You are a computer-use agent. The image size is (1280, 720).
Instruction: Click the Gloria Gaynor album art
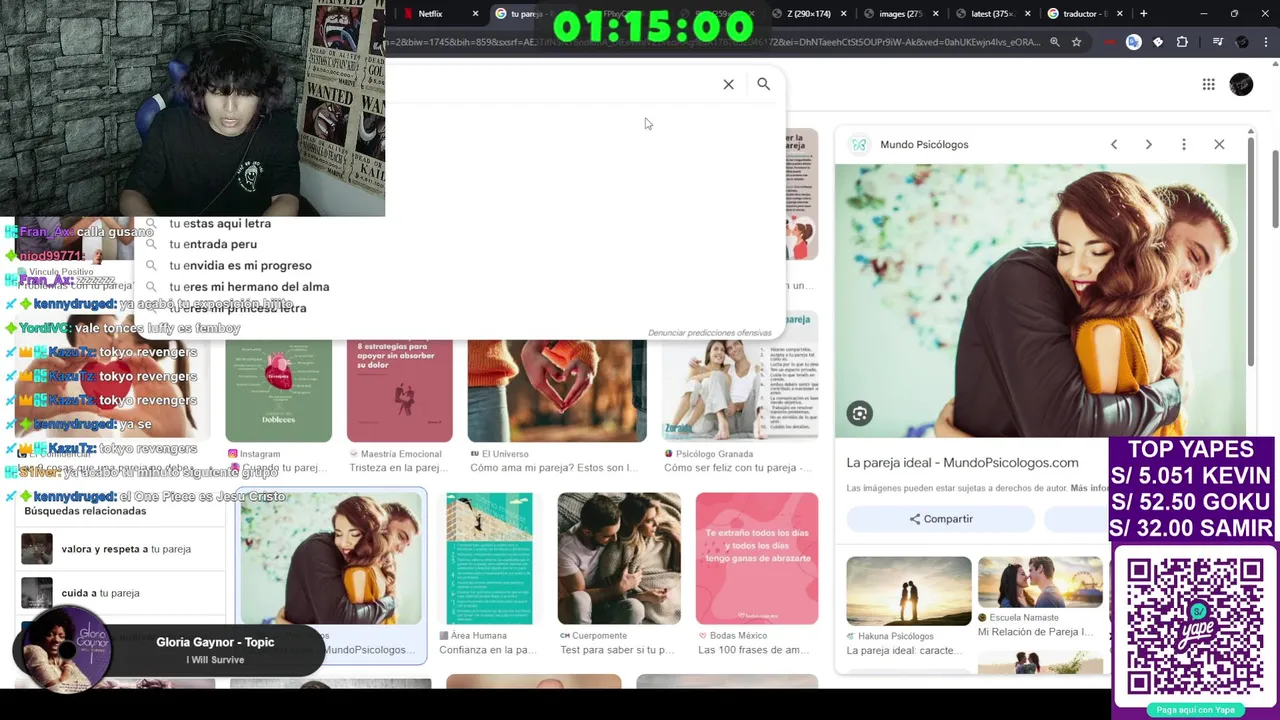pyautogui.click(x=66, y=651)
